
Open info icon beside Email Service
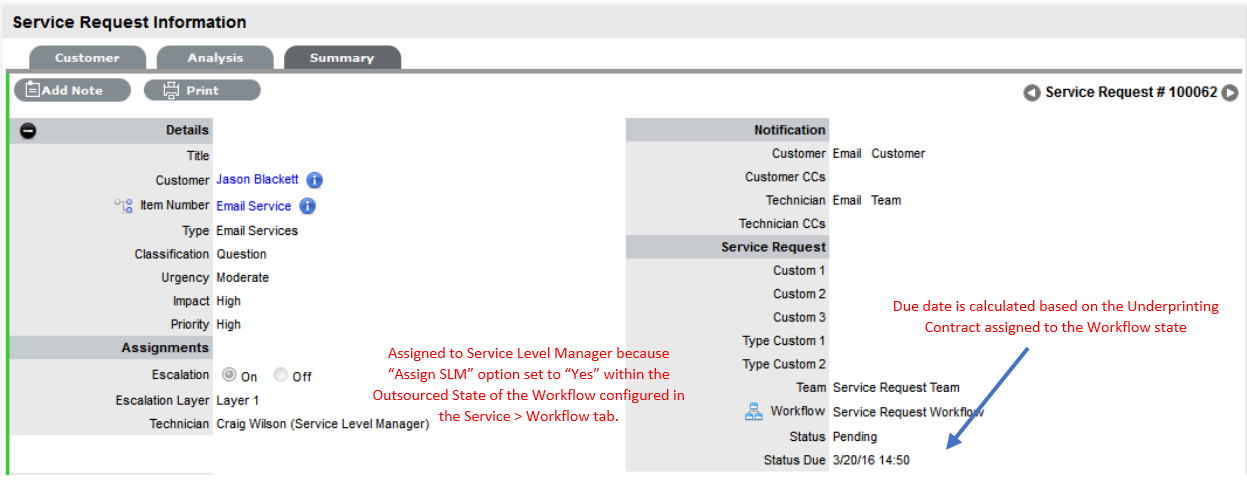(307, 206)
